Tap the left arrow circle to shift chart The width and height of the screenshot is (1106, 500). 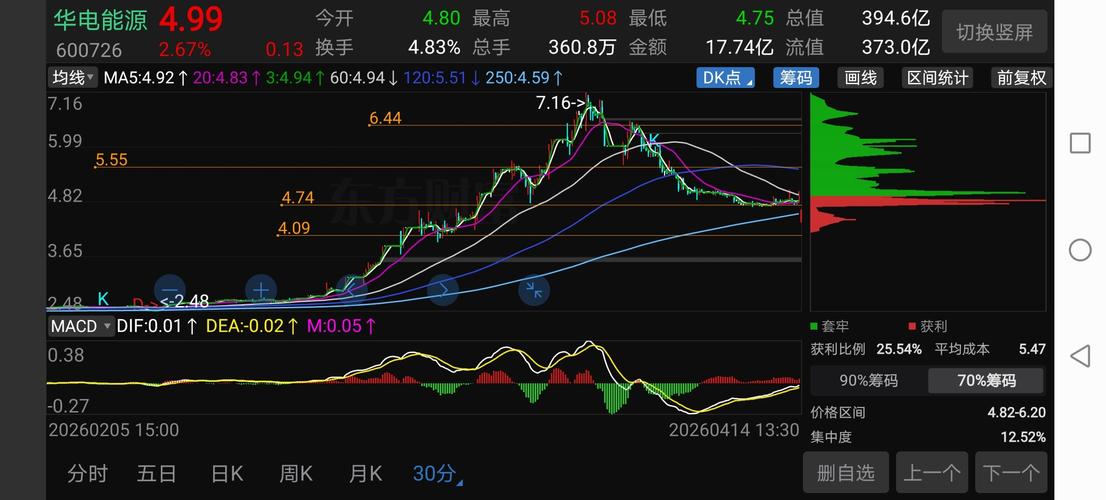click(x=351, y=290)
